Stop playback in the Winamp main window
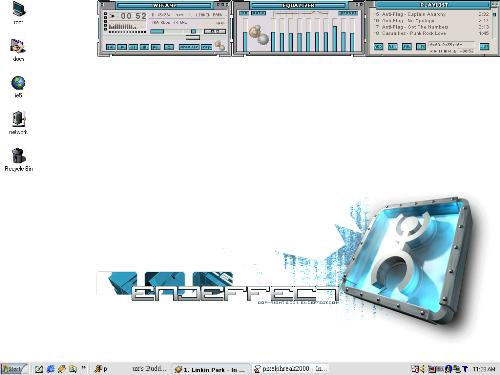 tap(144, 47)
